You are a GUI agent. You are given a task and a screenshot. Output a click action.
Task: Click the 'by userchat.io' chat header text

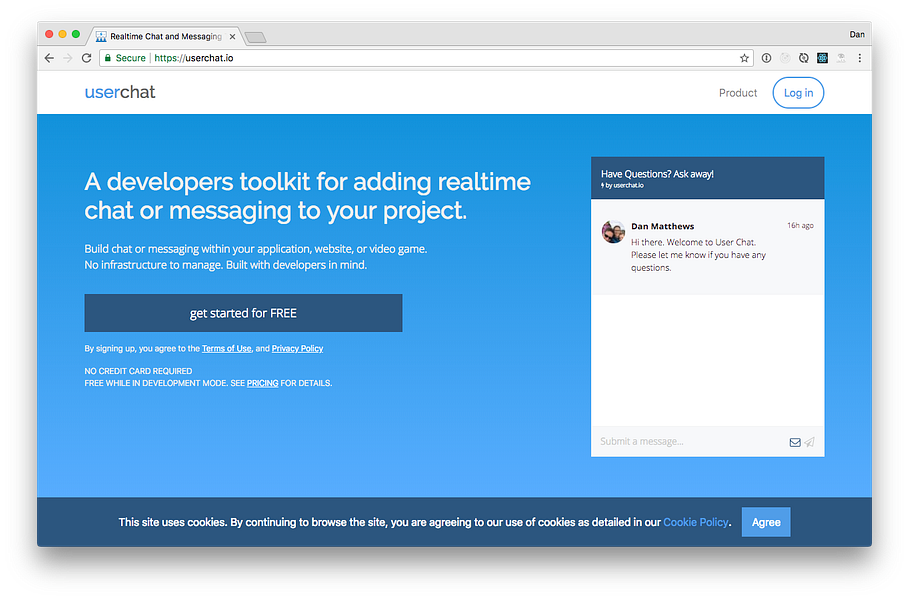[x=622, y=186]
